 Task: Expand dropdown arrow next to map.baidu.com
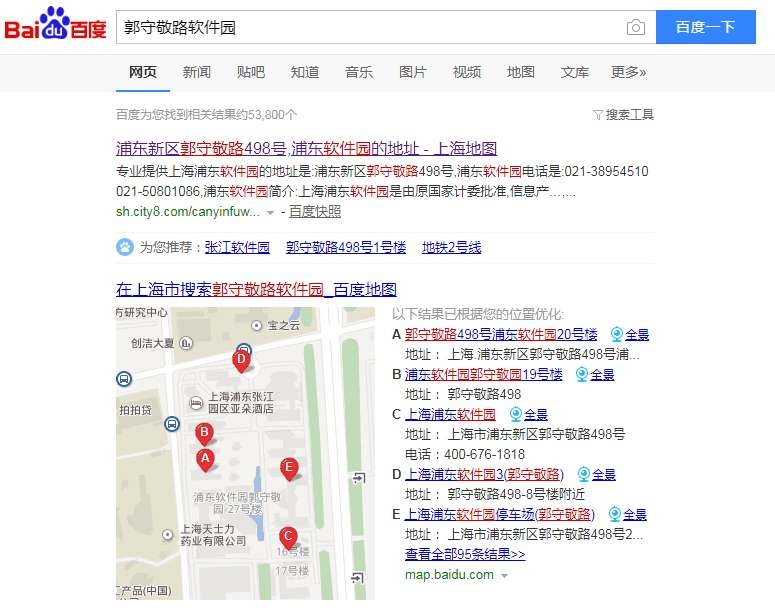click(505, 576)
